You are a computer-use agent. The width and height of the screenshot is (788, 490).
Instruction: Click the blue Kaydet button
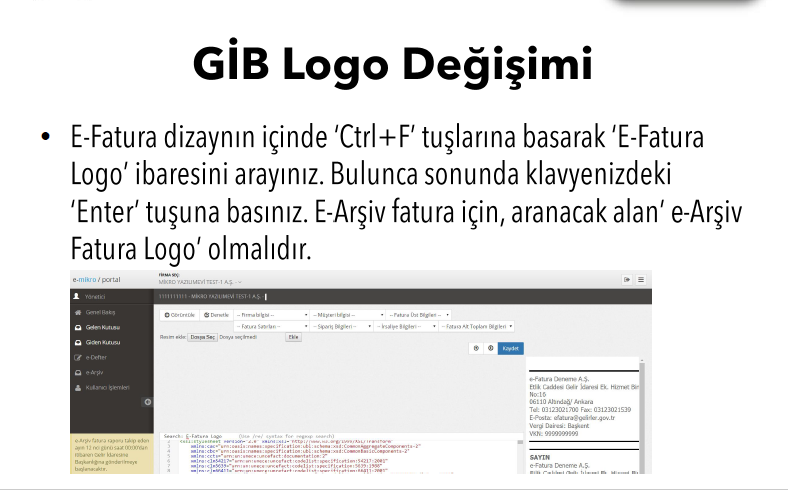click(510, 348)
